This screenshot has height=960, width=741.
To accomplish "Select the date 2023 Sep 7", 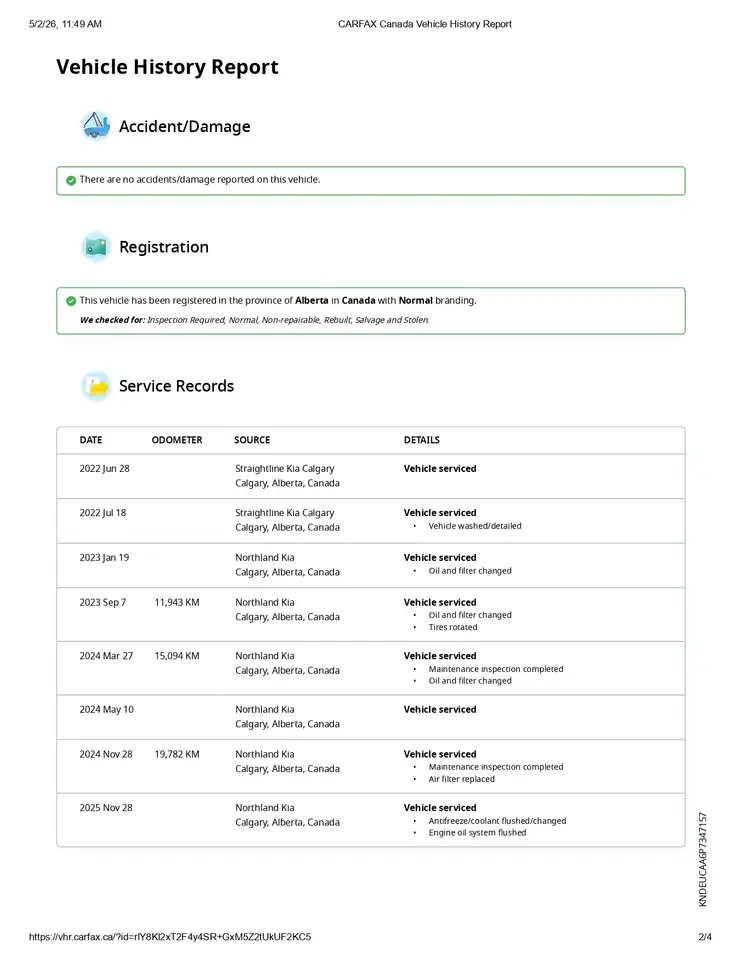I will click(102, 602).
